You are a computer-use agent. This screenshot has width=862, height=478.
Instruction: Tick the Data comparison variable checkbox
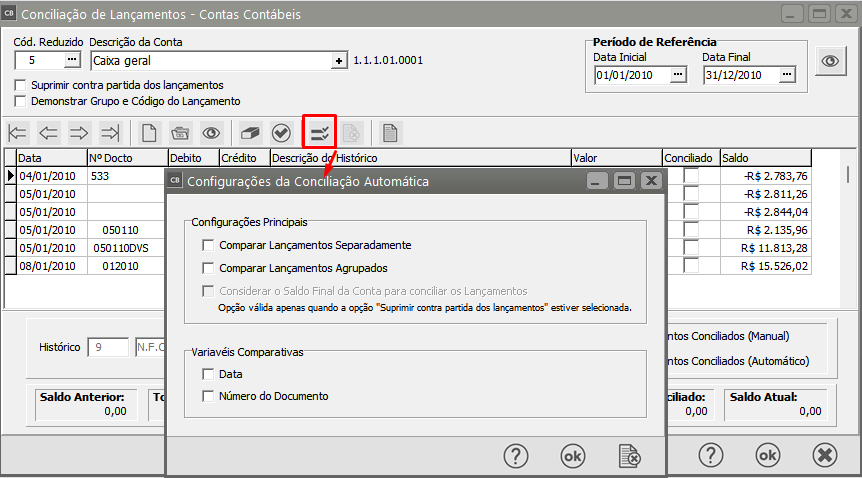pos(208,374)
